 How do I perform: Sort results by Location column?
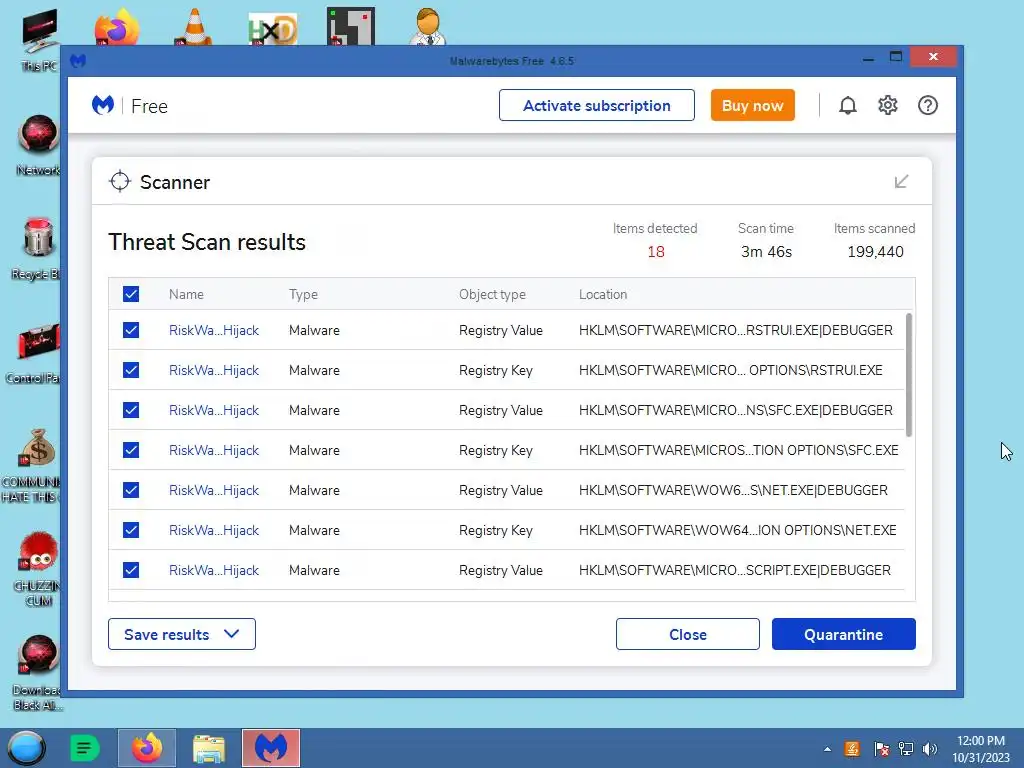(603, 295)
